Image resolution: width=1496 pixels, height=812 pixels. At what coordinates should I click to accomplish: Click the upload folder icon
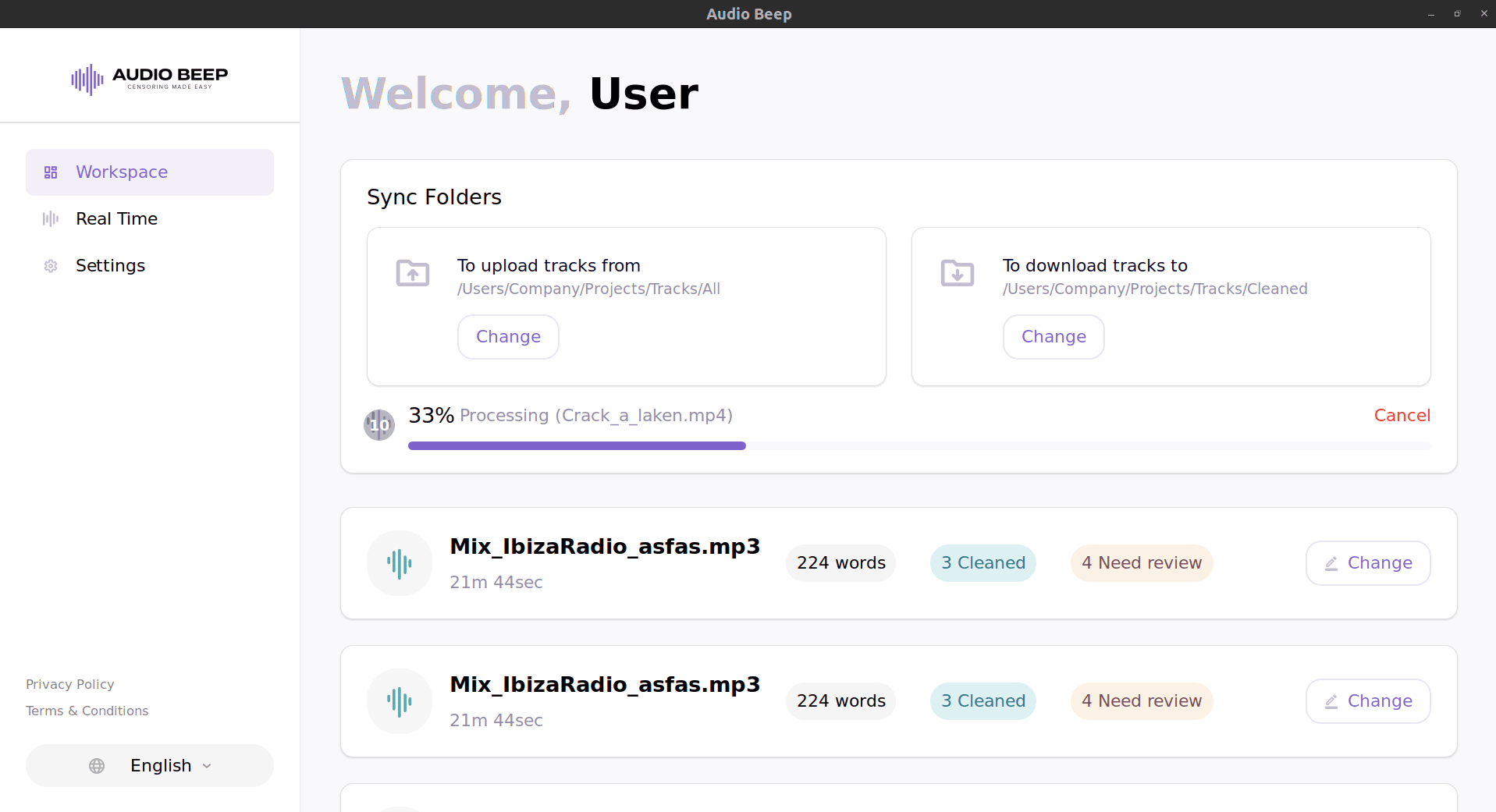[413, 273]
